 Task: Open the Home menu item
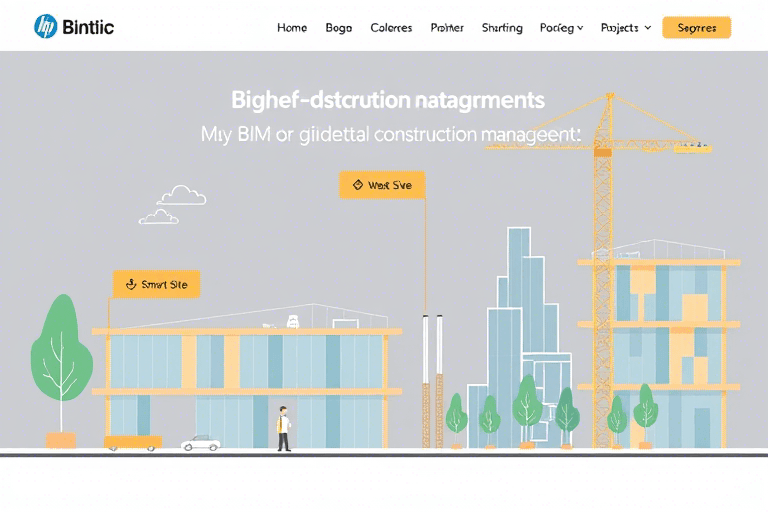(x=292, y=28)
